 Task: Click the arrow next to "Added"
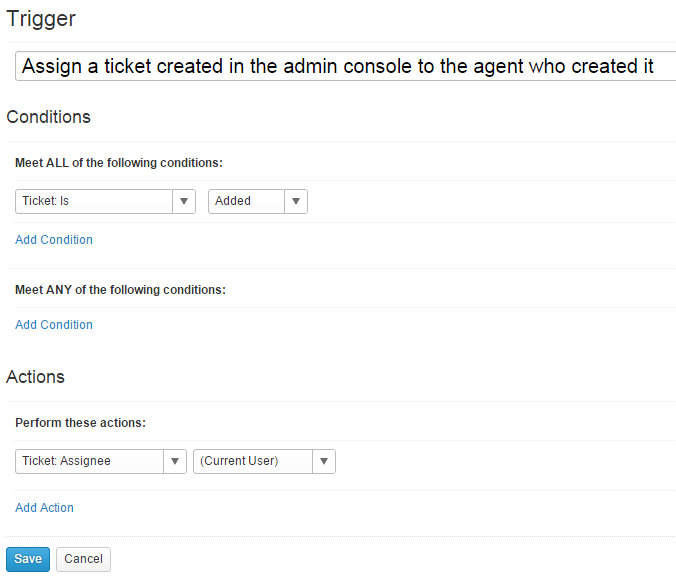click(296, 201)
